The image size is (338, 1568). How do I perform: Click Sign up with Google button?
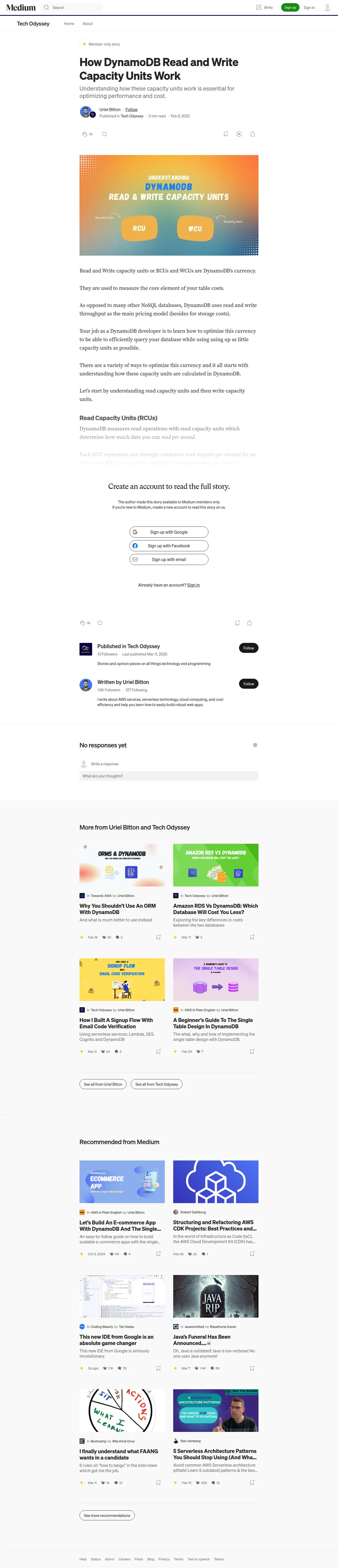(169, 532)
